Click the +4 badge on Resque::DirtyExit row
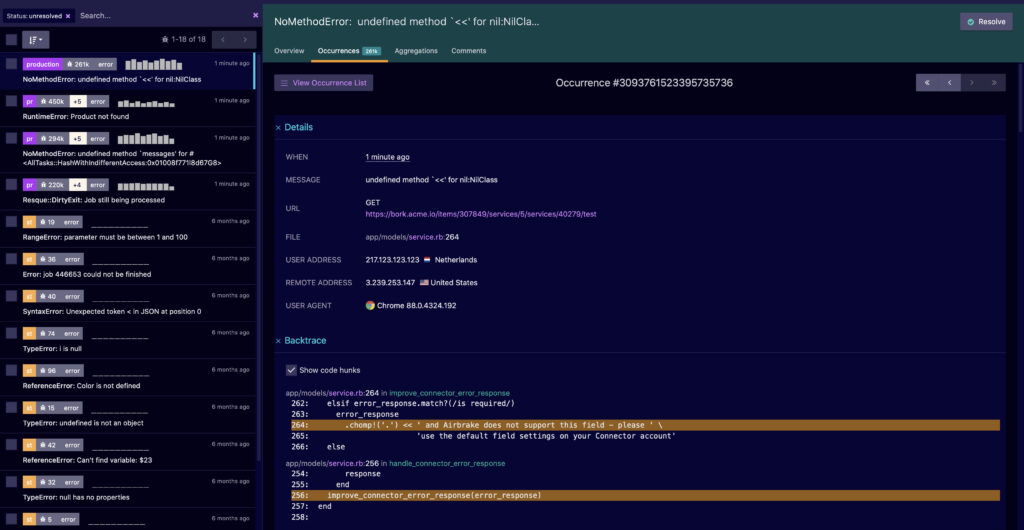 point(77,185)
